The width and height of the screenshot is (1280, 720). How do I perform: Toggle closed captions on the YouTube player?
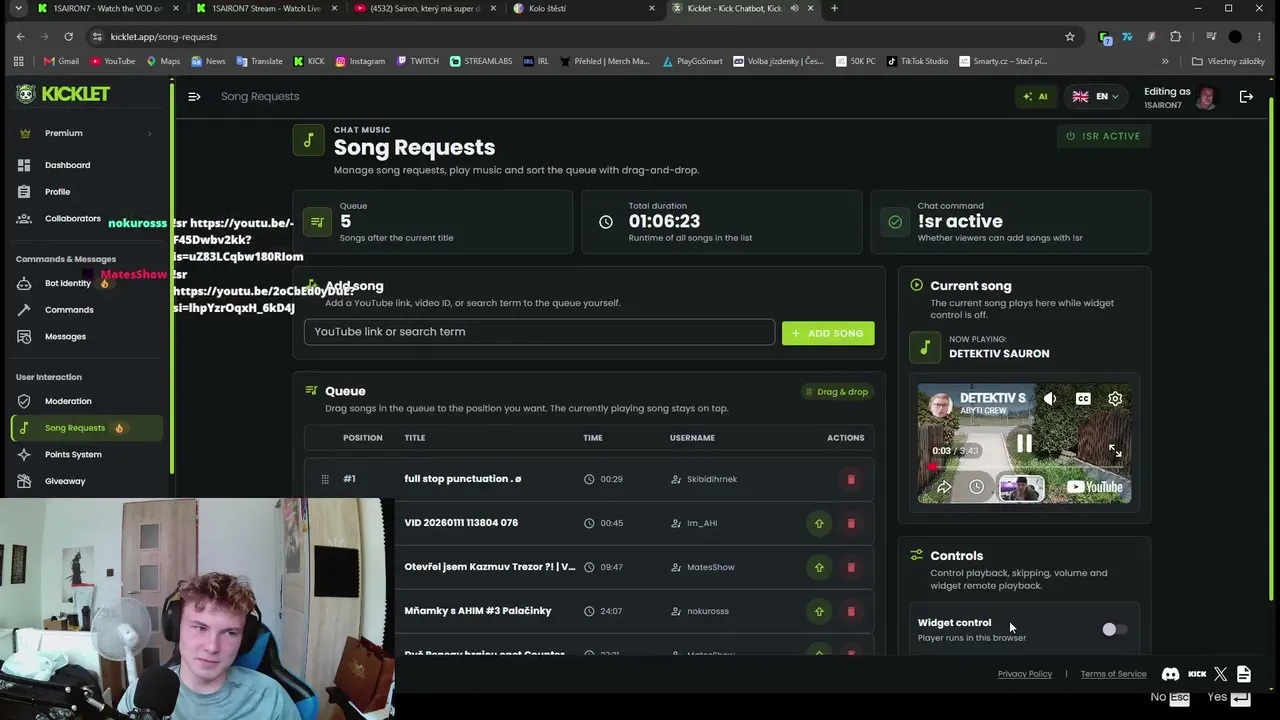[x=1083, y=398]
